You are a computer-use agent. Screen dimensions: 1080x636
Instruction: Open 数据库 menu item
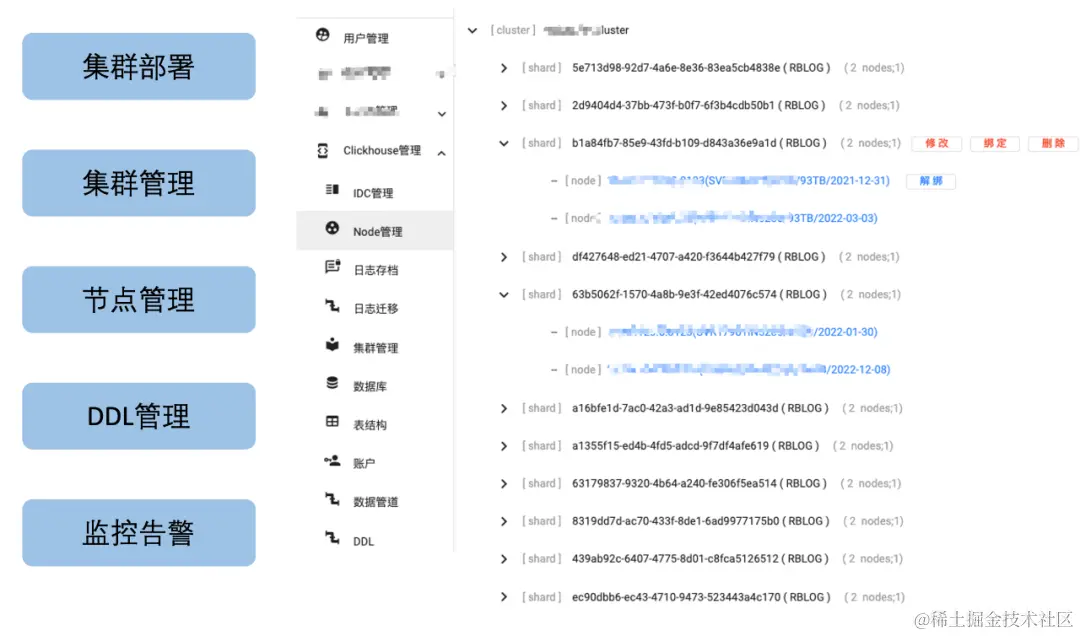pyautogui.click(x=370, y=387)
